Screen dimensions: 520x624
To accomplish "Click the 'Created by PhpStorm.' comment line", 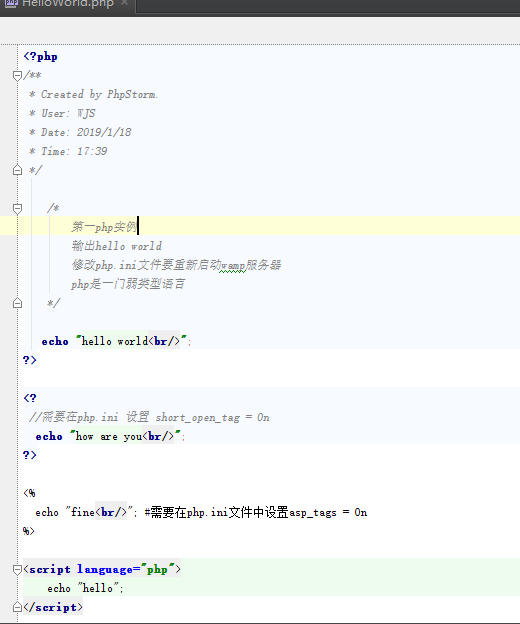I will point(93,95).
